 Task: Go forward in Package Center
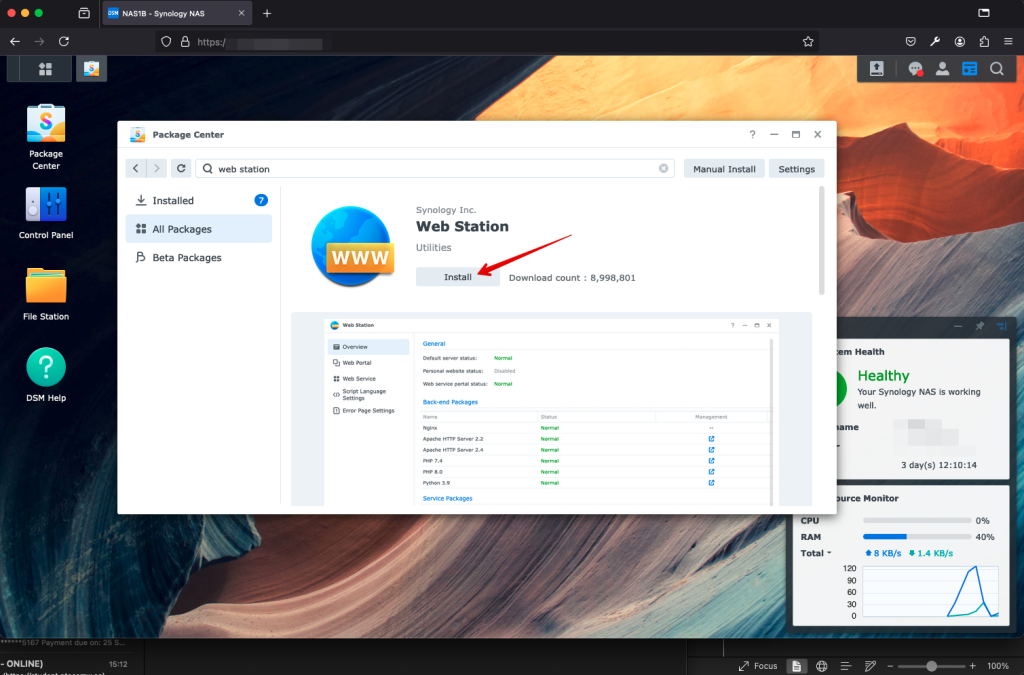pos(157,168)
